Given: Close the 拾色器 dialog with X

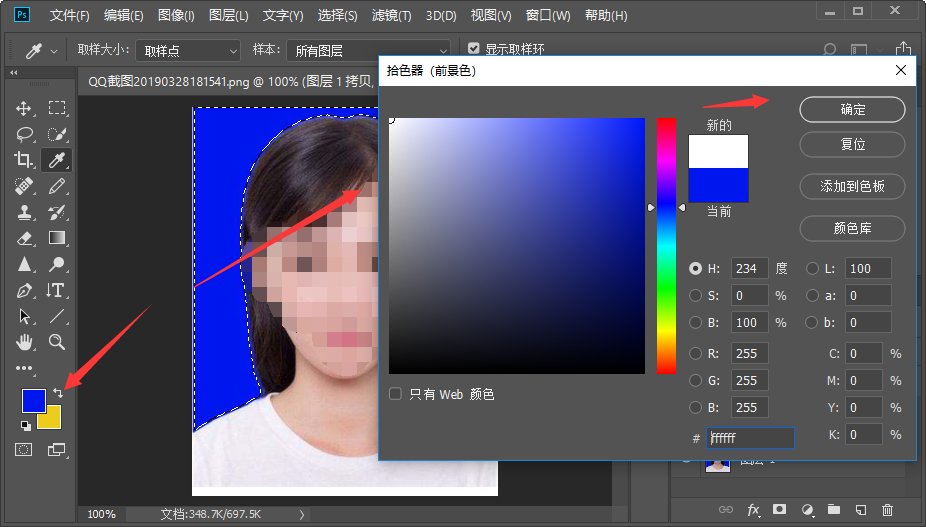Looking at the screenshot, I should [x=901, y=70].
